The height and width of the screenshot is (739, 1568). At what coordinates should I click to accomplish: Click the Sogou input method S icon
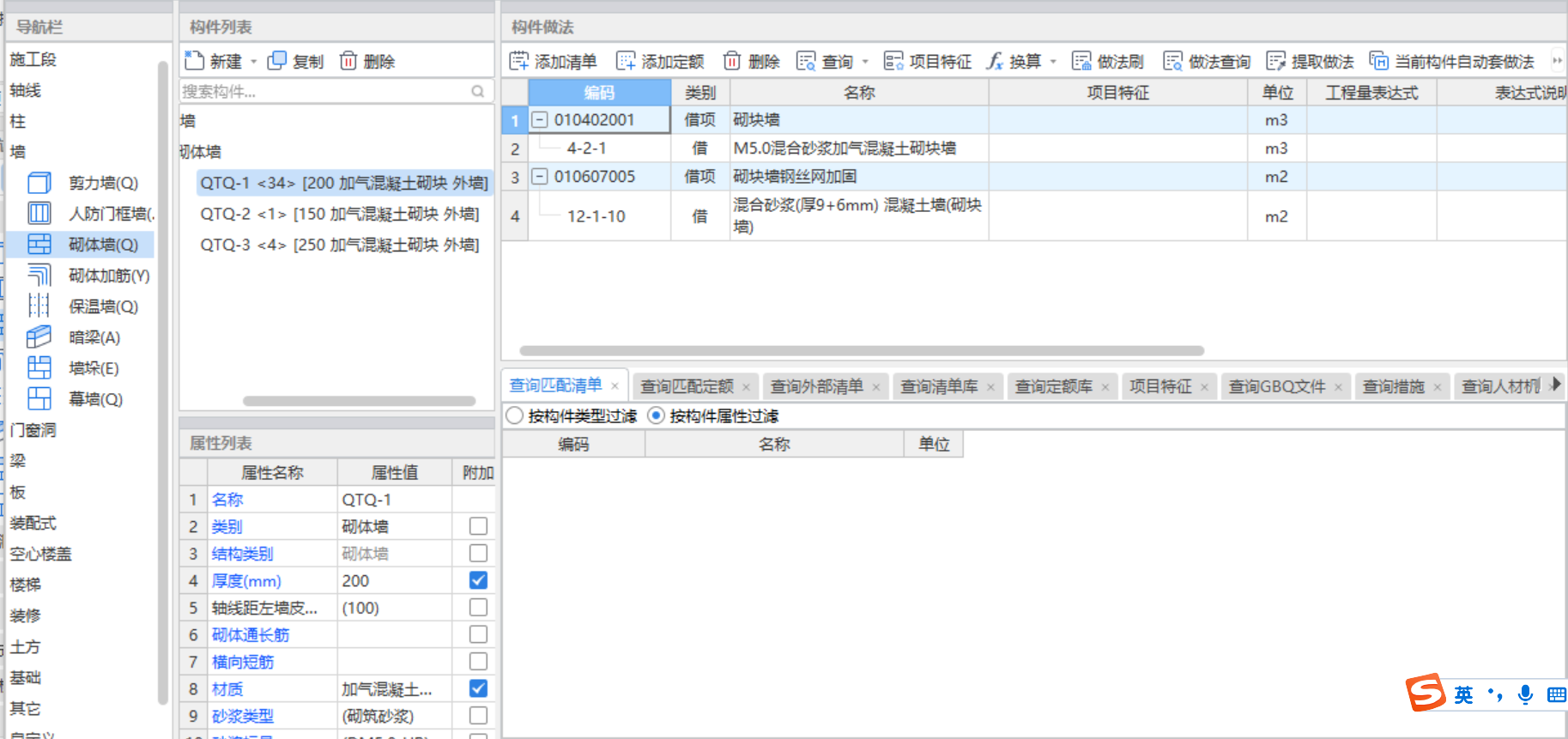[1426, 693]
